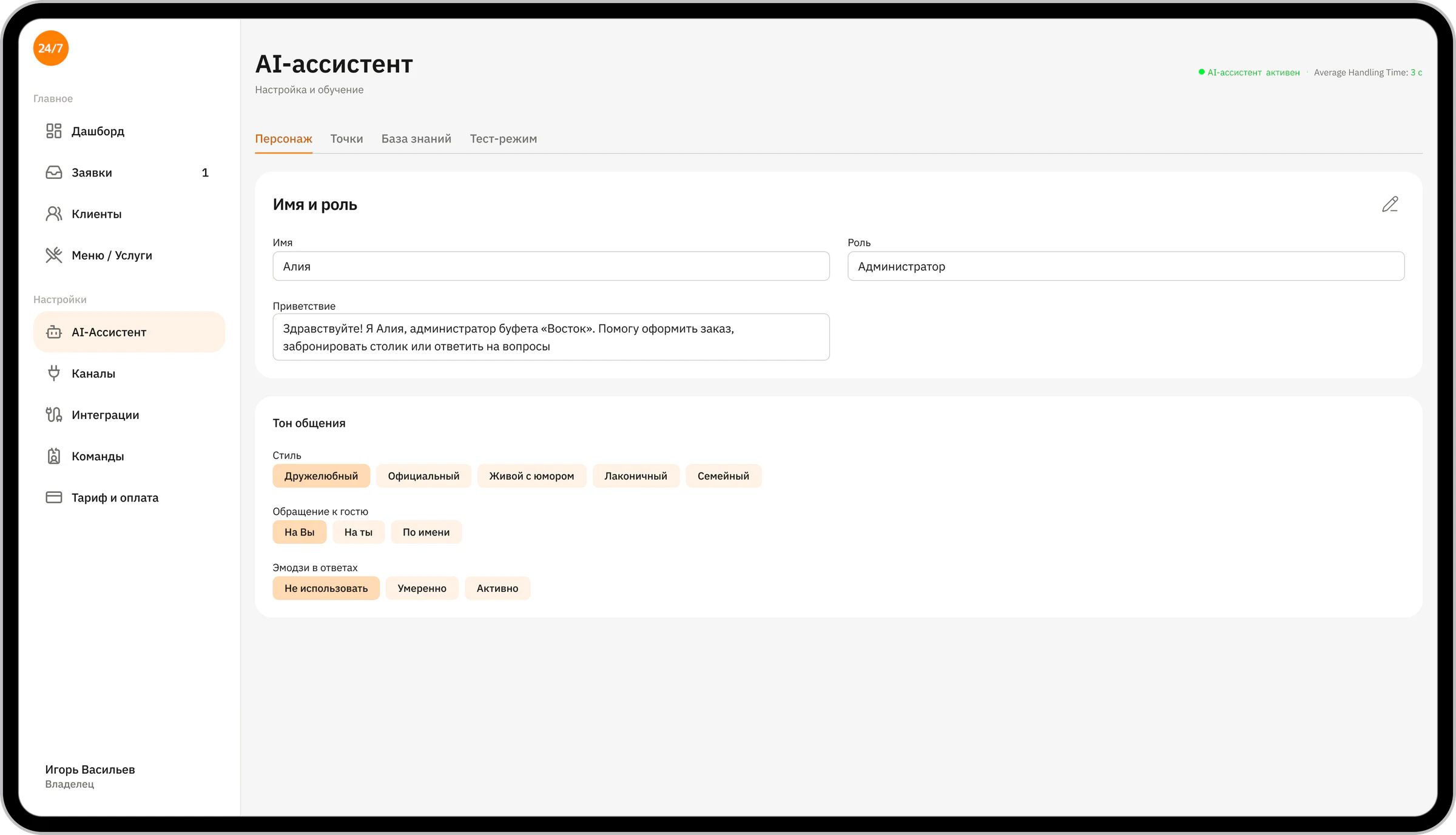Go to Клиенты section
The image size is (1456, 835).
129,214
